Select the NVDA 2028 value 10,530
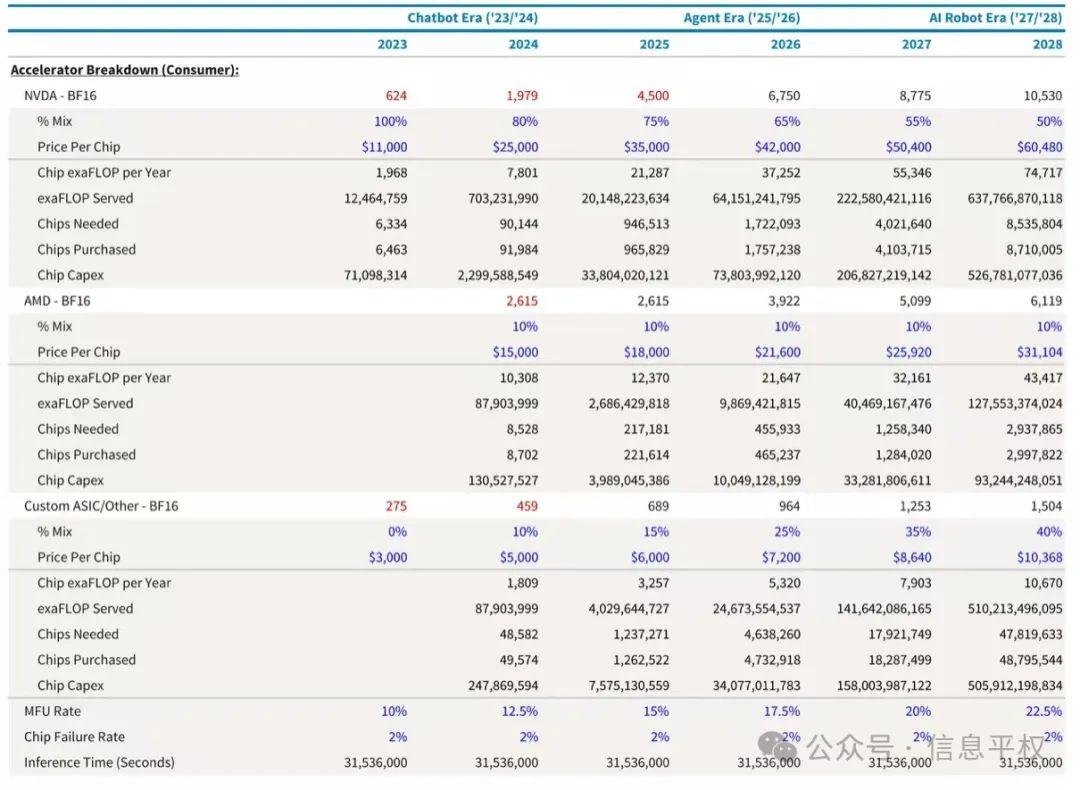Screen dimensions: 1080x790 pyautogui.click(x=1043, y=96)
